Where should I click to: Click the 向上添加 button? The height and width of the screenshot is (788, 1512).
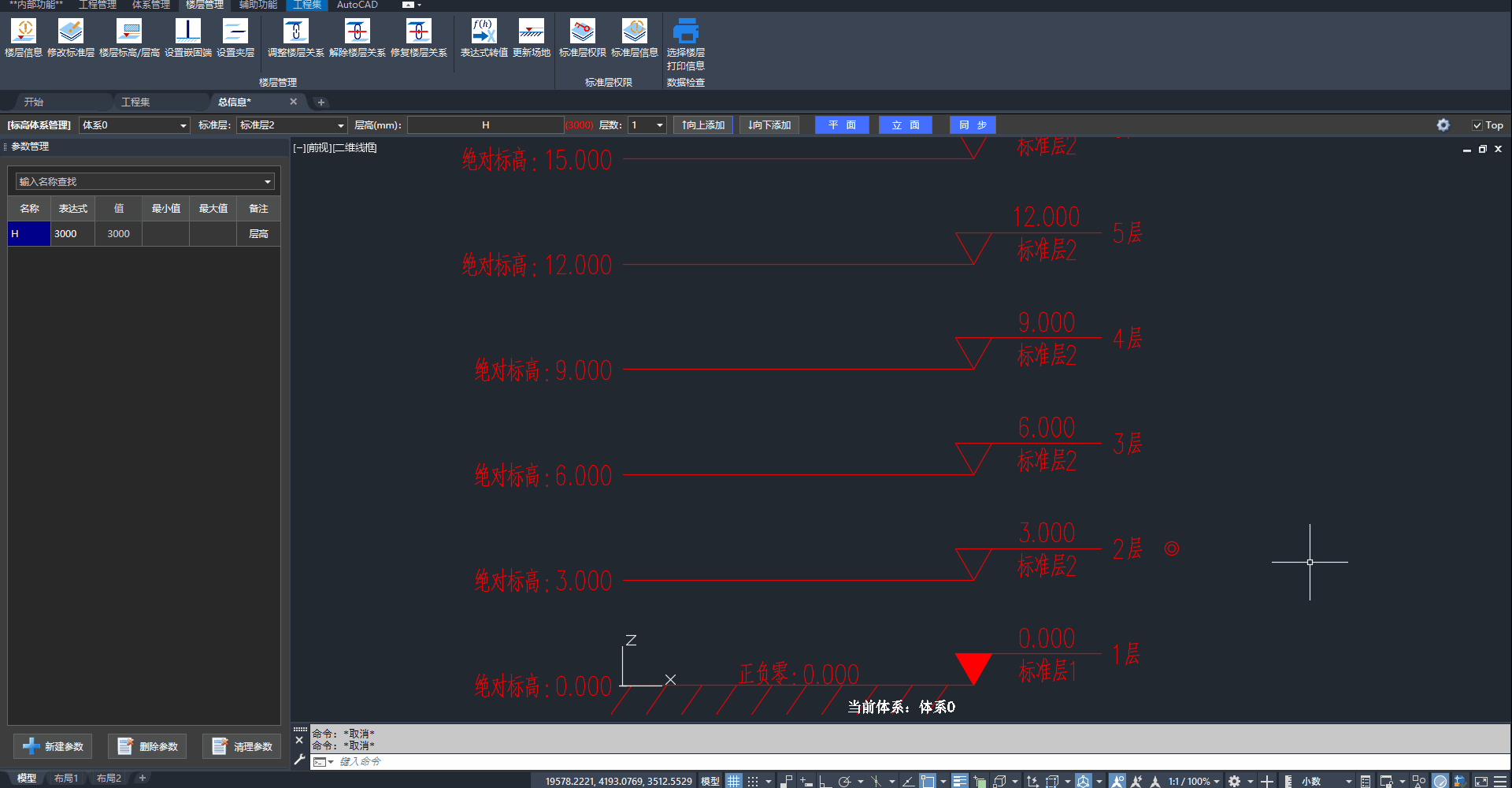703,125
